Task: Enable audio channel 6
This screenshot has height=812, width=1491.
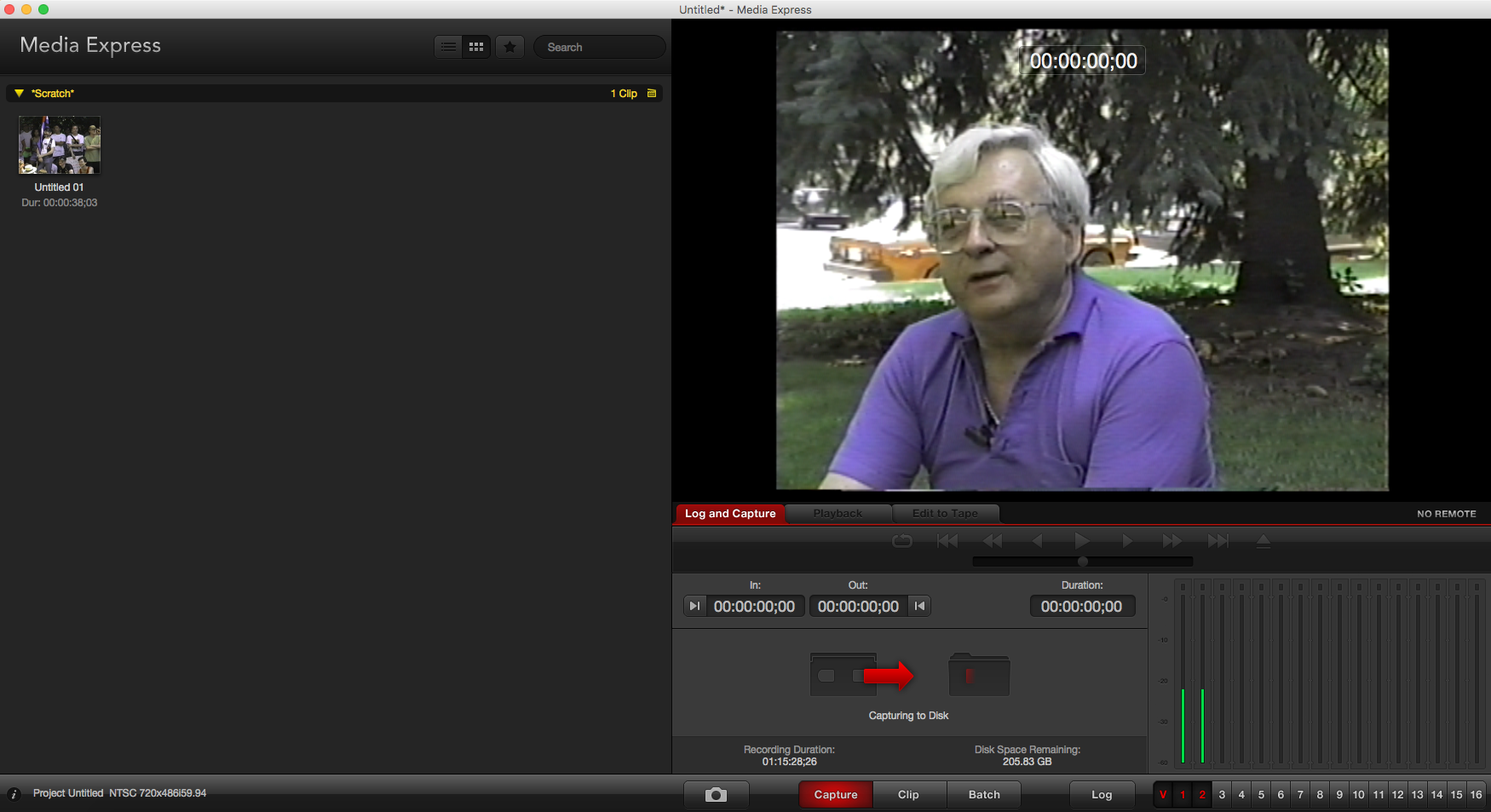Action: pos(1281,794)
